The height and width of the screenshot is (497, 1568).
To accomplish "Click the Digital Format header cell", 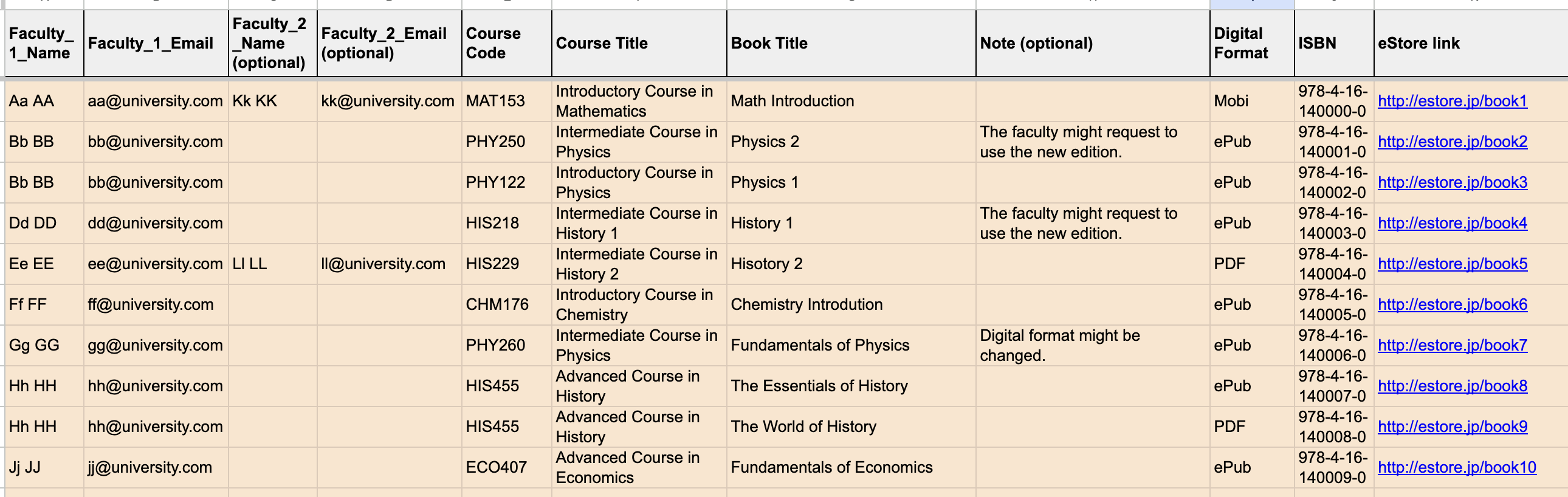I will (1251, 43).
